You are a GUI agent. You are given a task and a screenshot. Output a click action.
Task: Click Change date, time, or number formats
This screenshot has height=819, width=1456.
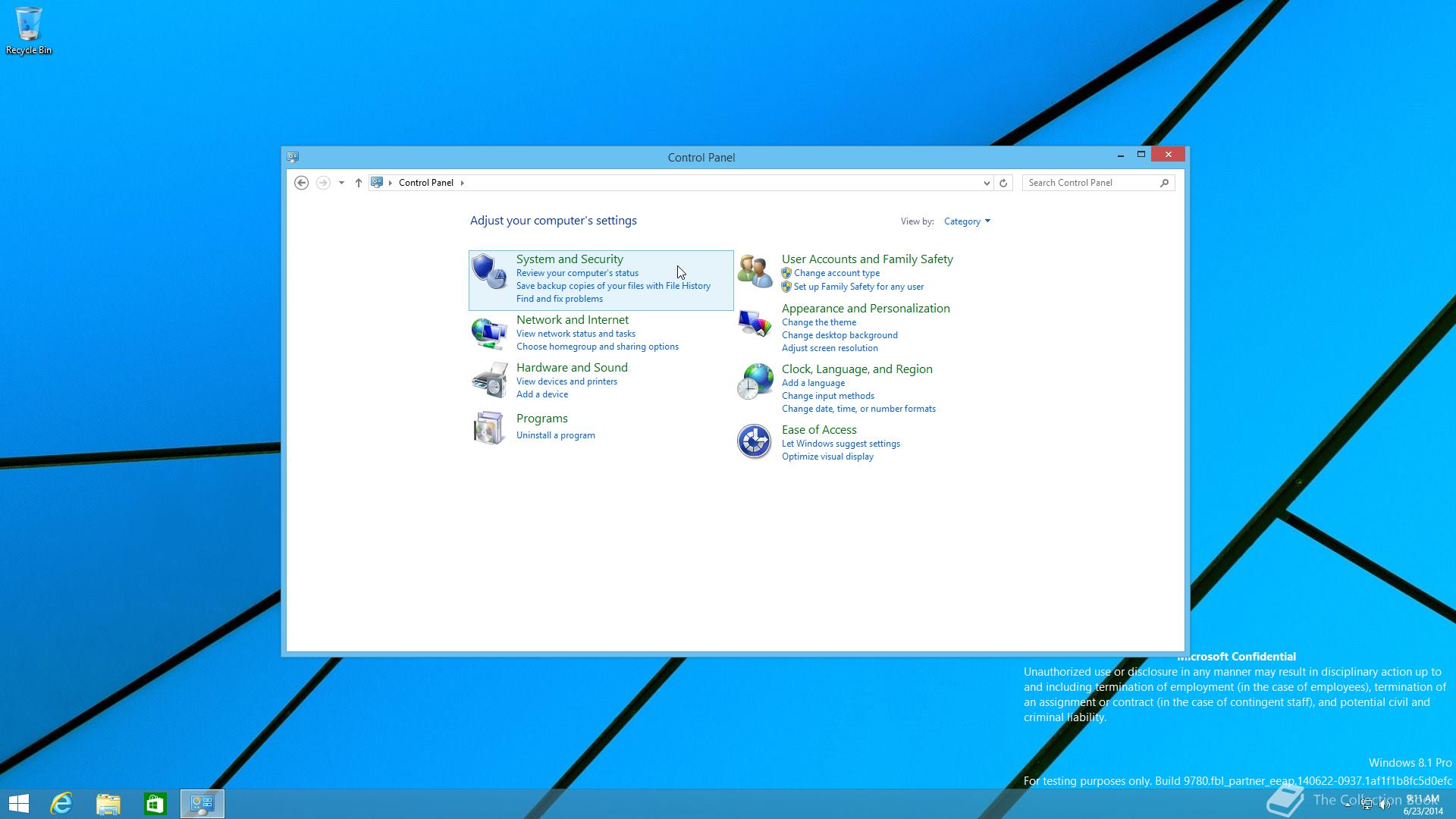pyautogui.click(x=858, y=409)
